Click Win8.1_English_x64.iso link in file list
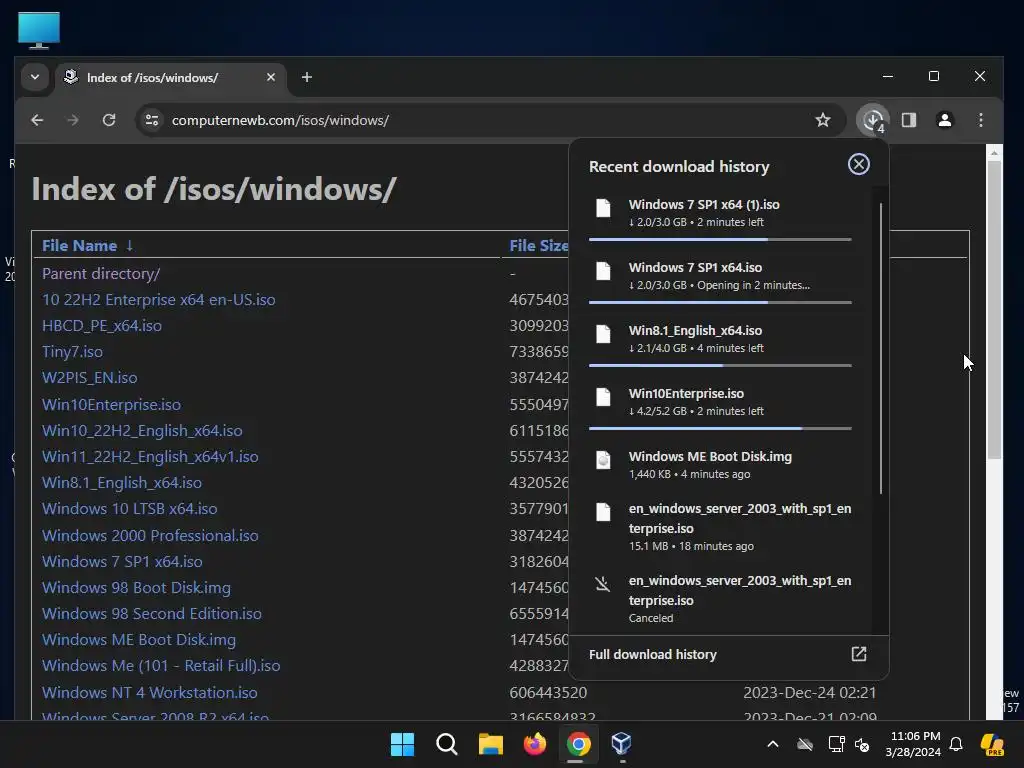 (121, 483)
